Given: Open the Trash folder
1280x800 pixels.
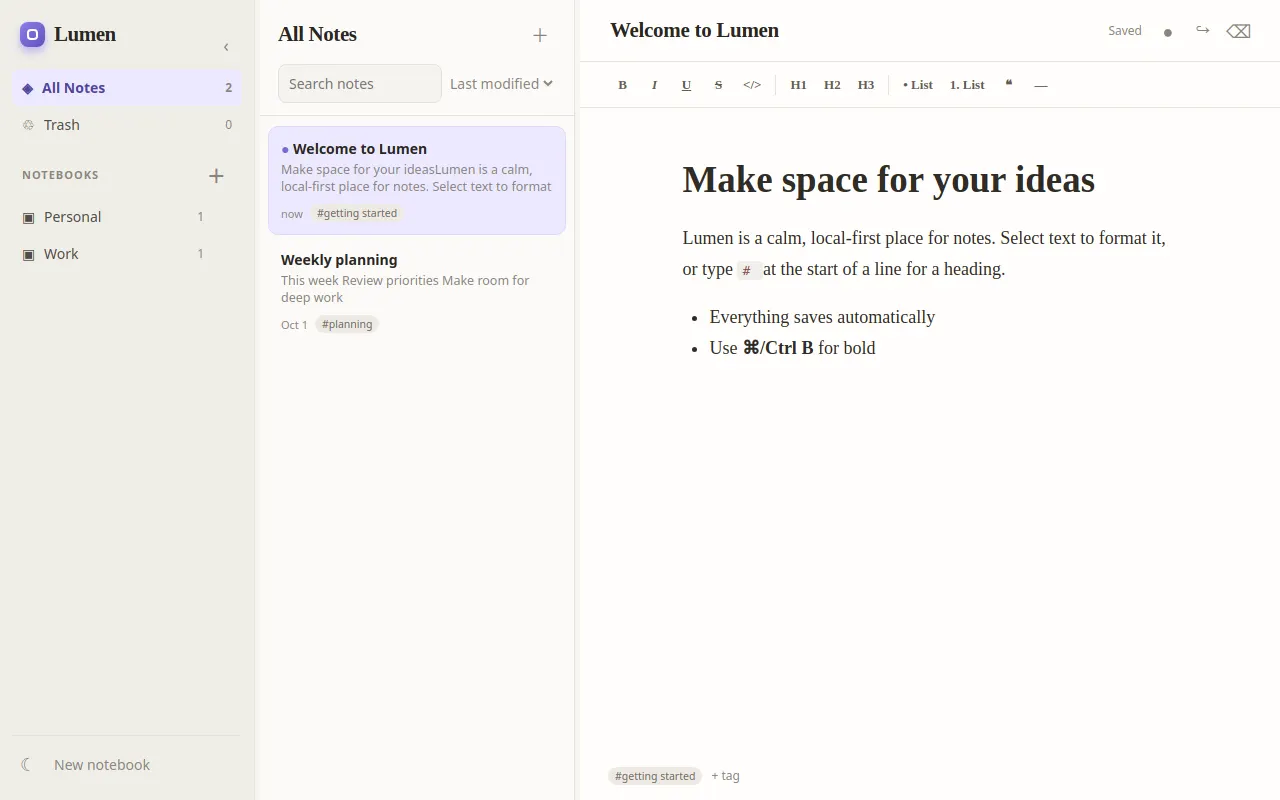Looking at the screenshot, I should coord(127,125).
